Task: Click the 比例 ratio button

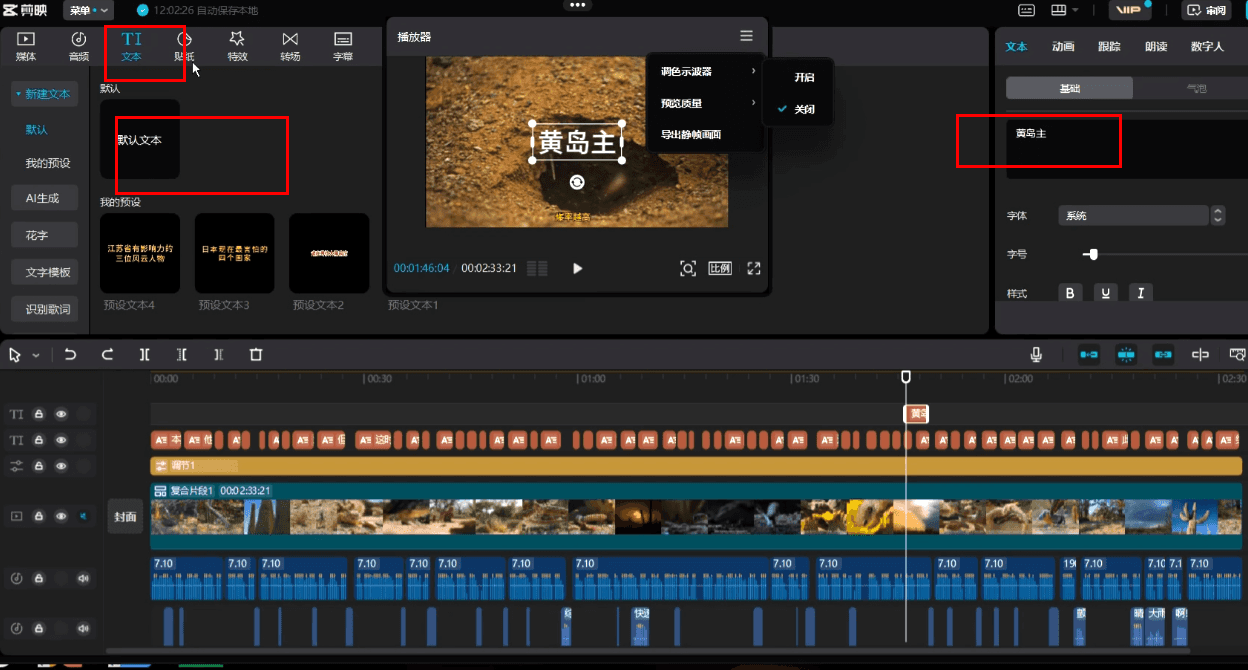Action: pos(720,268)
